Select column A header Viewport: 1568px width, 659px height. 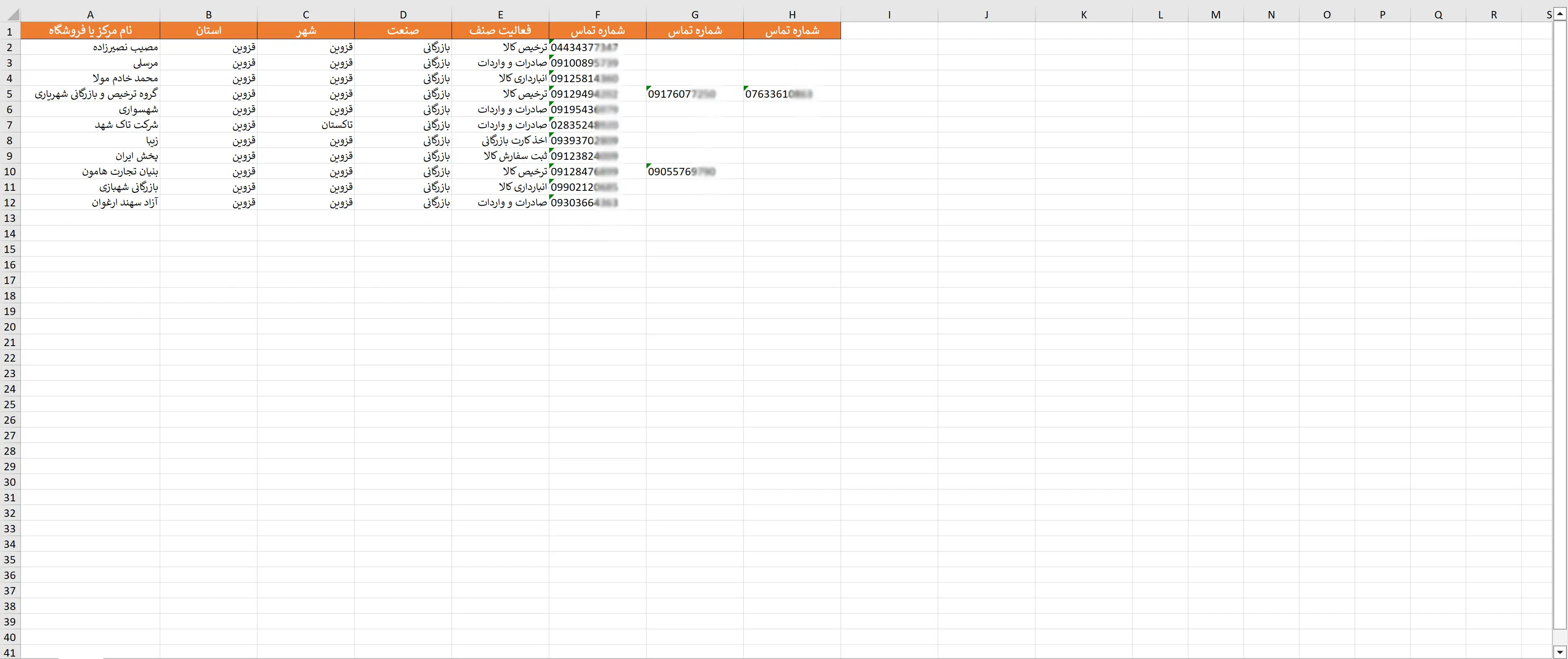90,15
